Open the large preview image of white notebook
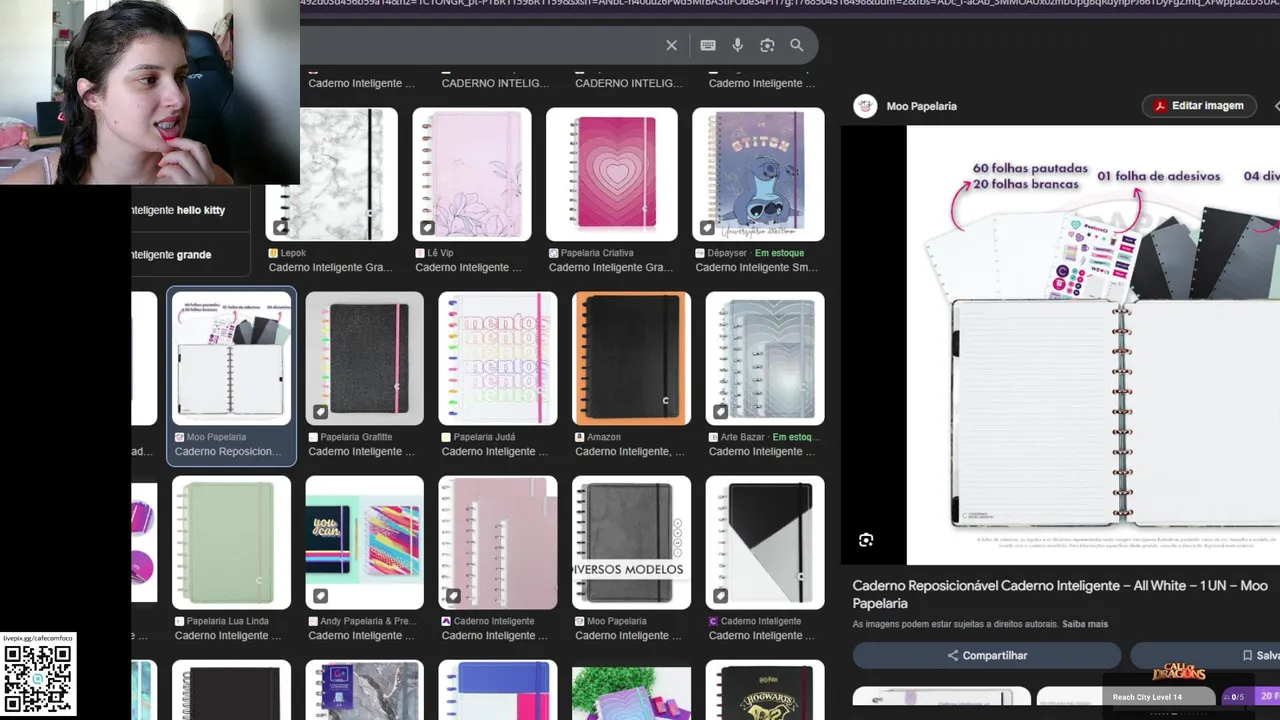The width and height of the screenshot is (1280, 720). tap(1093, 345)
